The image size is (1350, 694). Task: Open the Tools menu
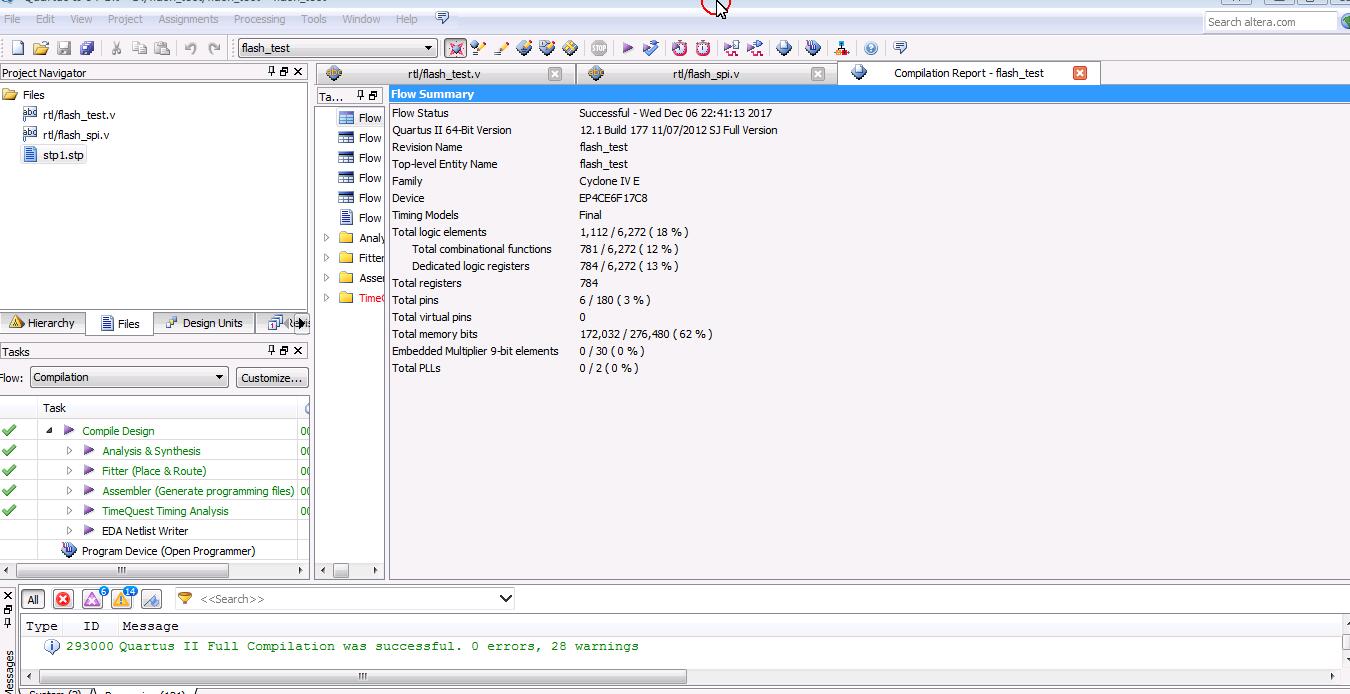click(x=314, y=19)
